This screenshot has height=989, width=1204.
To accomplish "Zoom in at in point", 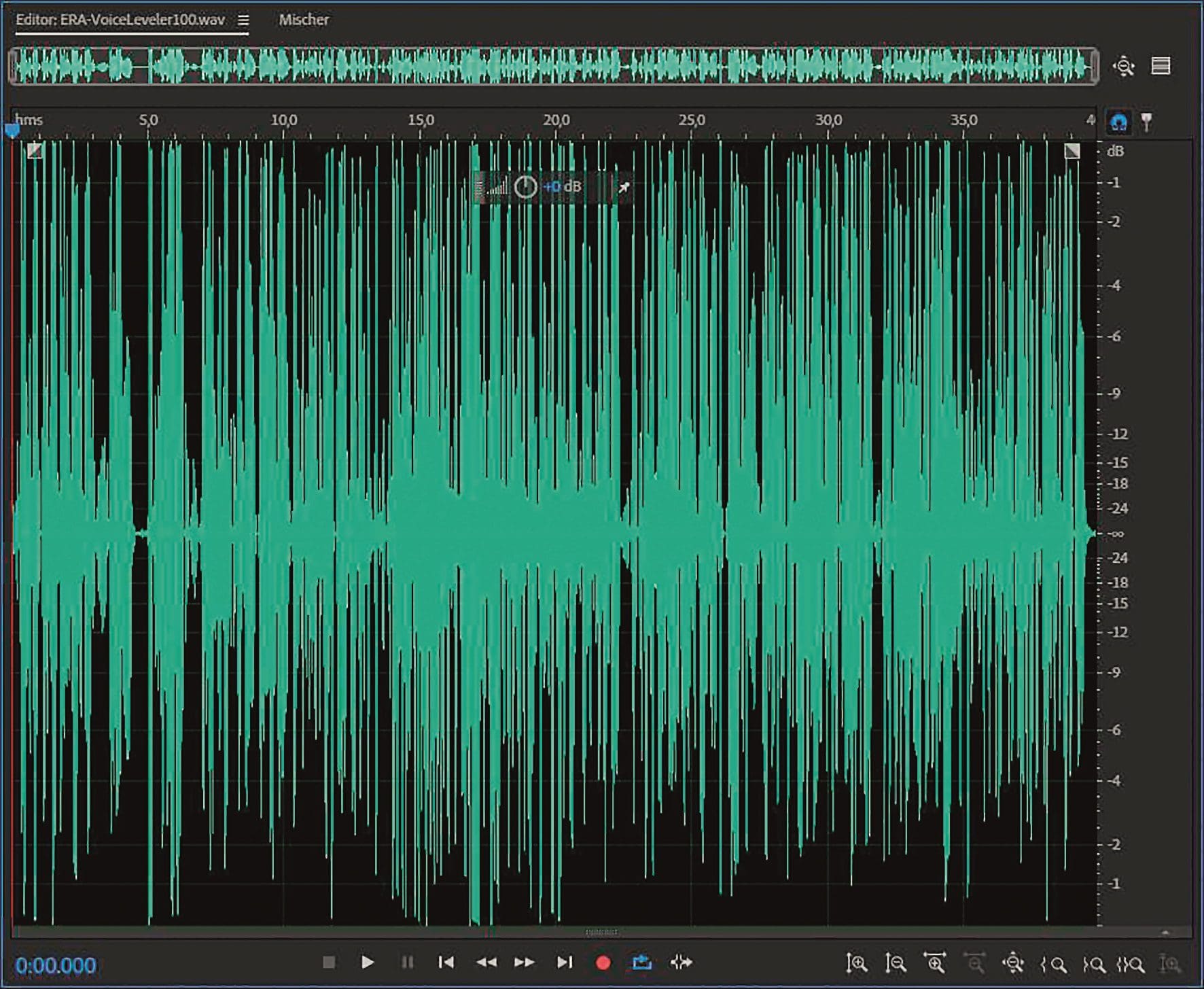I will click(1053, 963).
